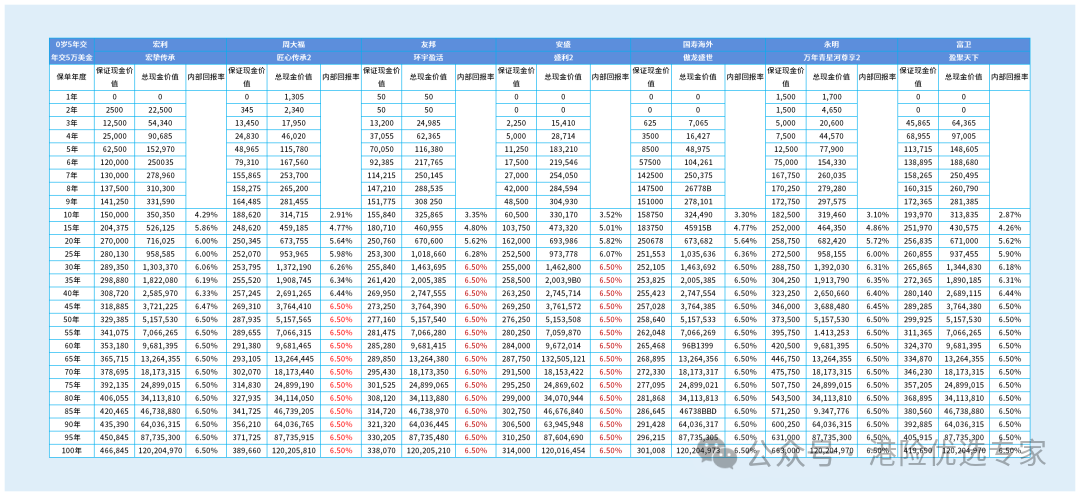Viewport: 1080px width, 496px height.
Task: Click the '6.47%' return rate in the 45年 row
Action: tap(206, 307)
